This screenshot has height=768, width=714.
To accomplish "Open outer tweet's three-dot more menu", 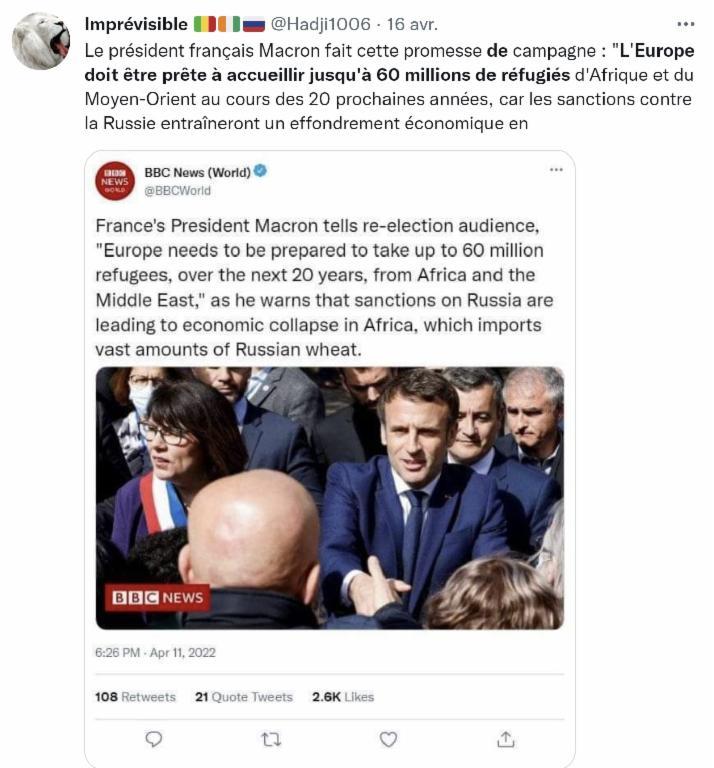I will click(x=686, y=24).
